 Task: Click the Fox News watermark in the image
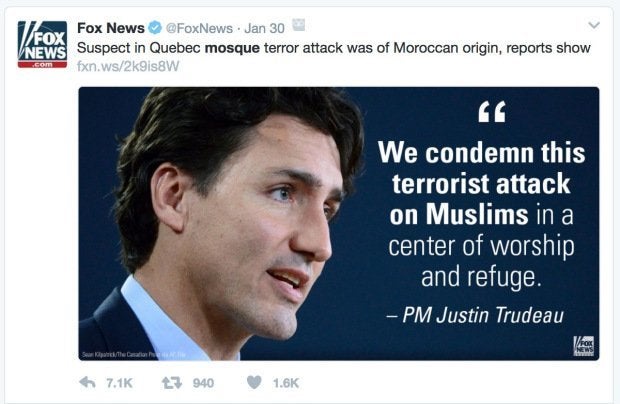[x=584, y=346]
